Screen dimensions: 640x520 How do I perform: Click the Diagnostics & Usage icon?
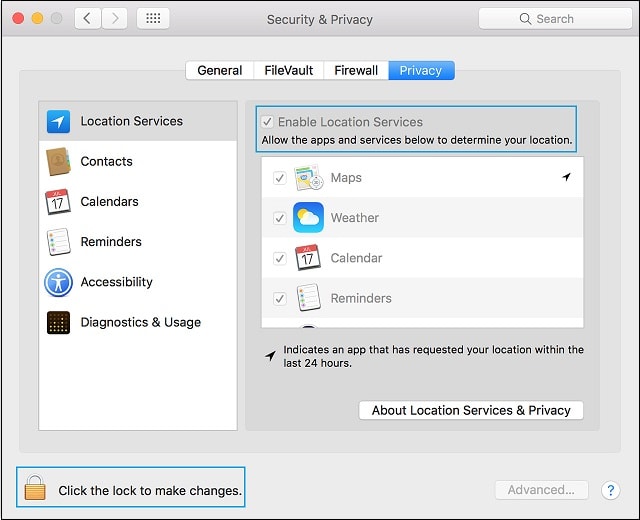(58, 322)
